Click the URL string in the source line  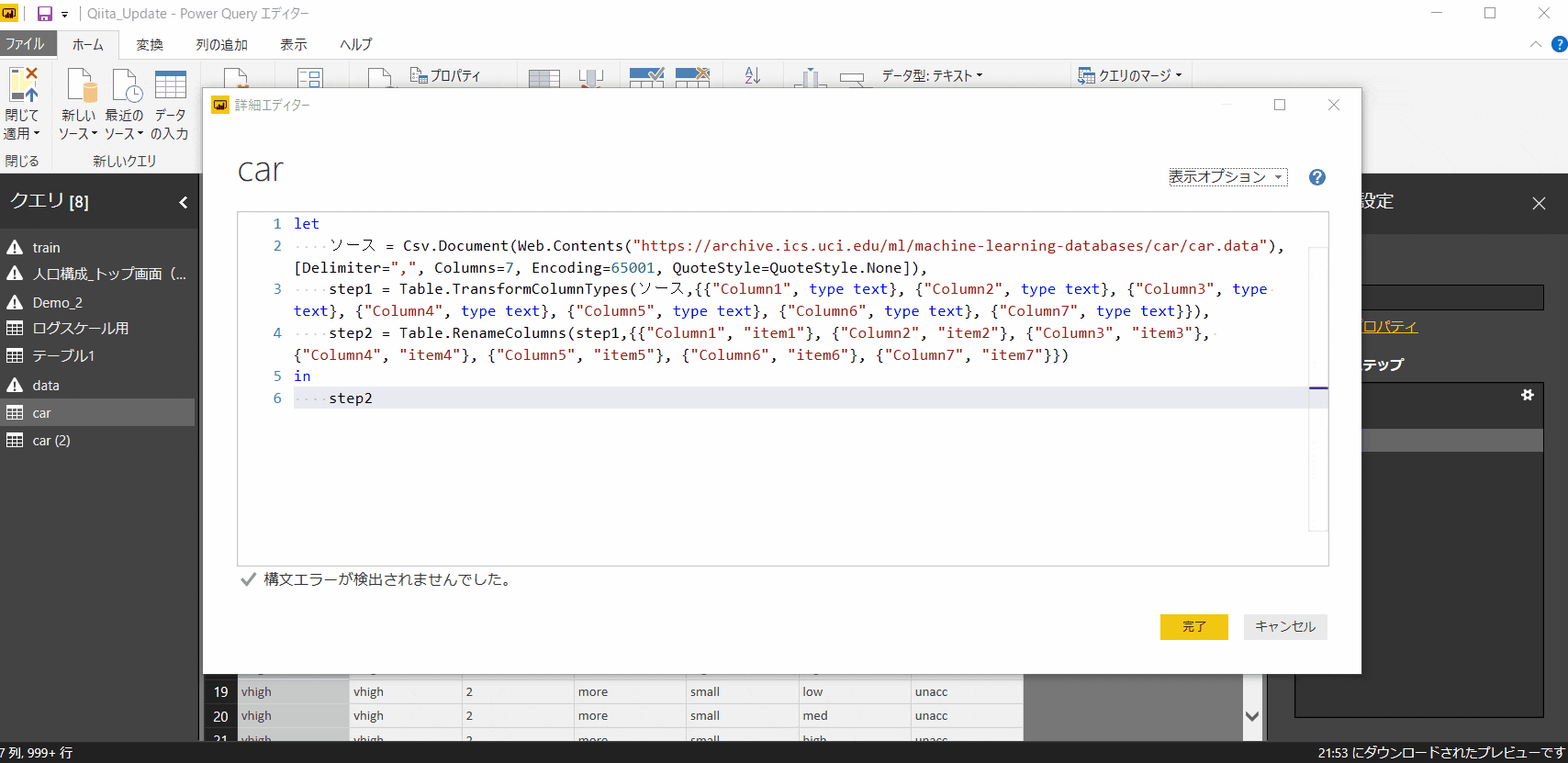point(950,246)
